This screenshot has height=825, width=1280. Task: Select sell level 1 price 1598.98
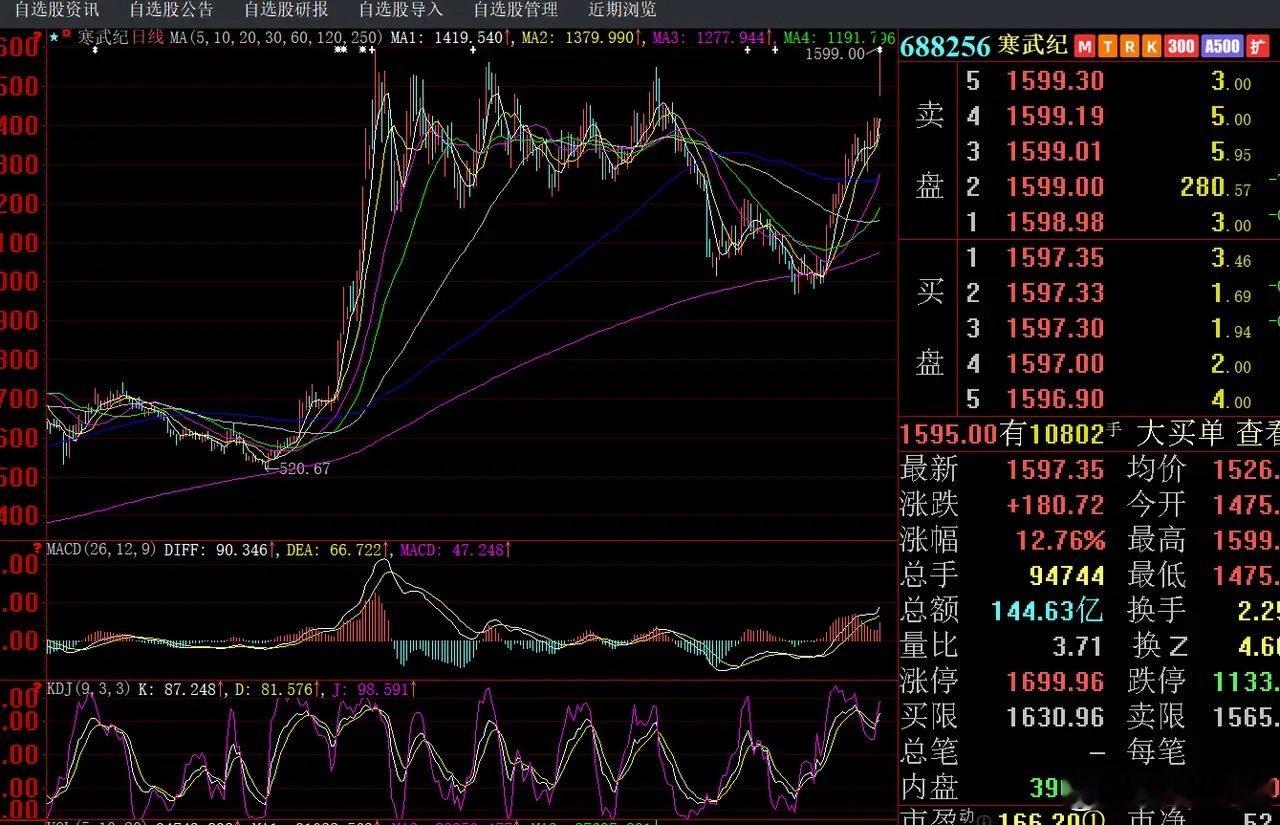point(1055,222)
